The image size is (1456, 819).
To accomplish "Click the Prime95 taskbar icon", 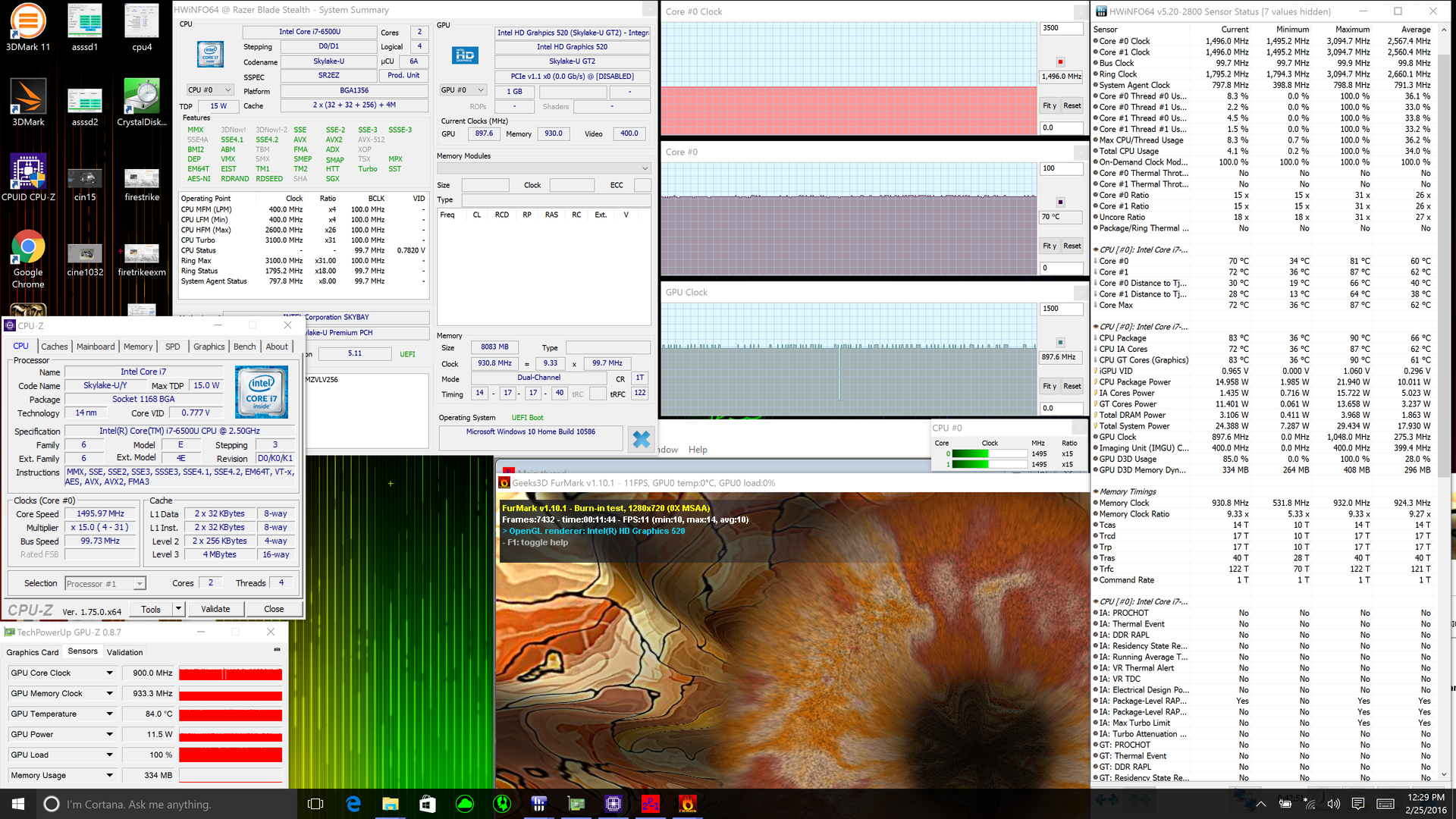I will pyautogui.click(x=650, y=804).
